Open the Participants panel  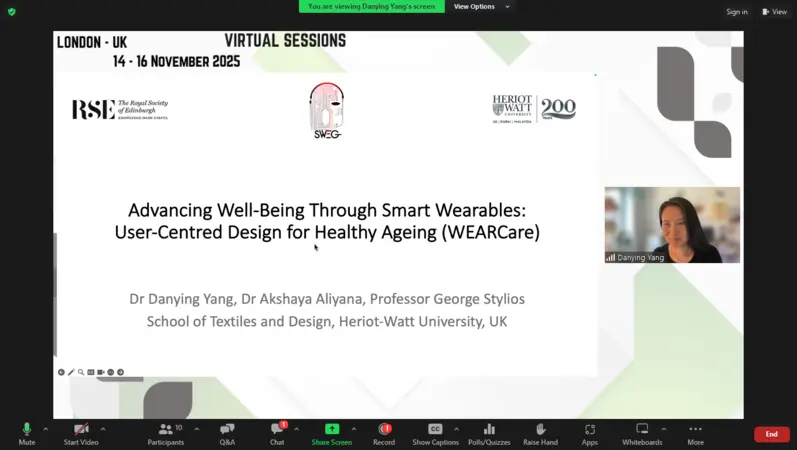click(165, 430)
